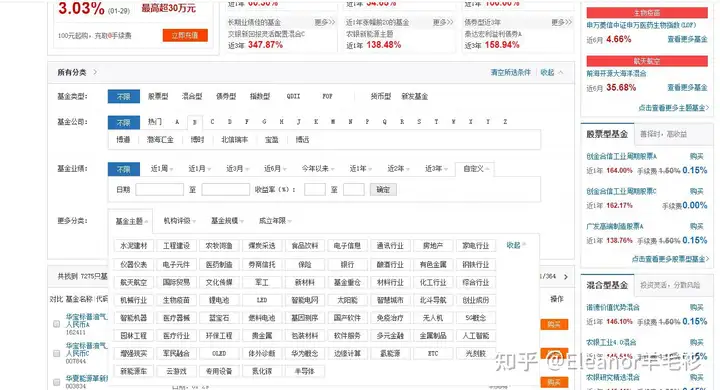This screenshot has height=390, width=720.
Task: Select company letter C
Action: coord(212,122)
